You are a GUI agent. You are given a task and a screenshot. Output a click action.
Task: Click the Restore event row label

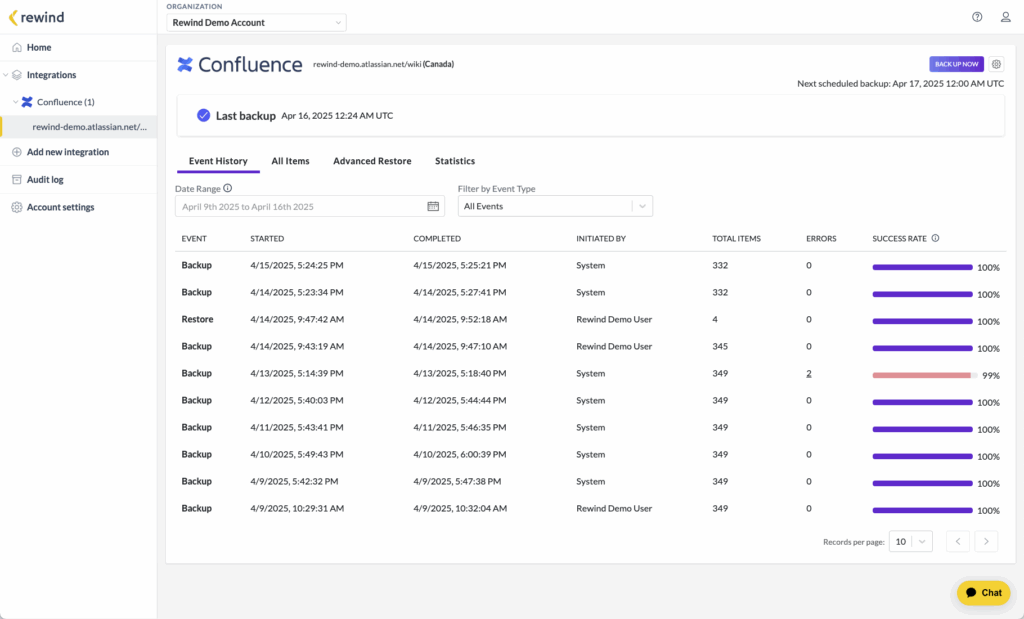point(197,319)
